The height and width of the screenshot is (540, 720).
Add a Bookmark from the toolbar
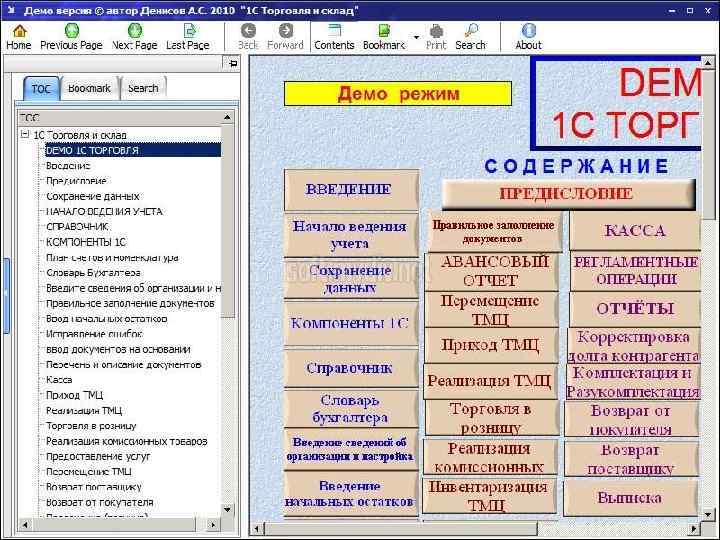pos(384,37)
